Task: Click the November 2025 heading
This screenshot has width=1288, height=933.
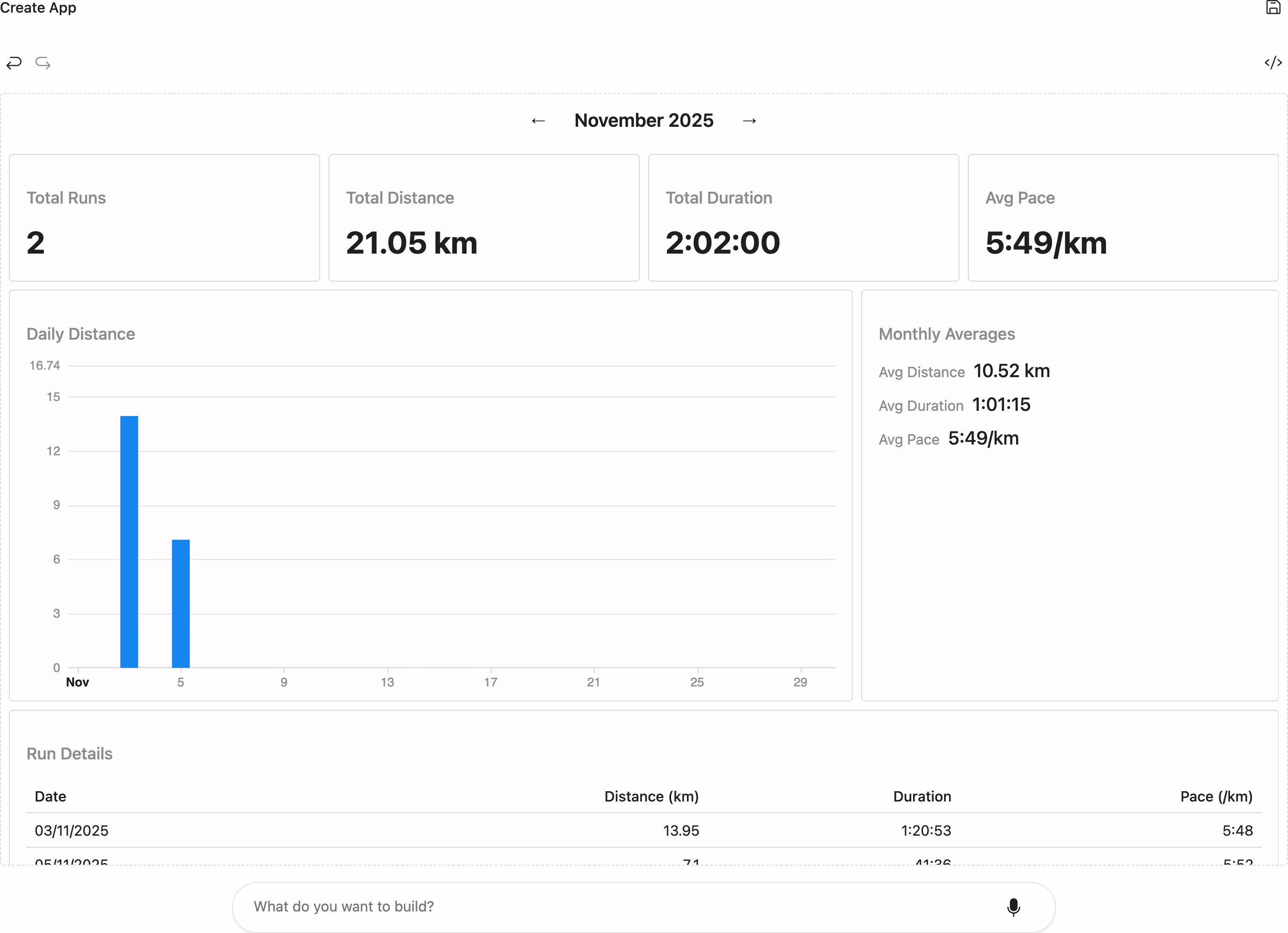Action: pos(644,120)
